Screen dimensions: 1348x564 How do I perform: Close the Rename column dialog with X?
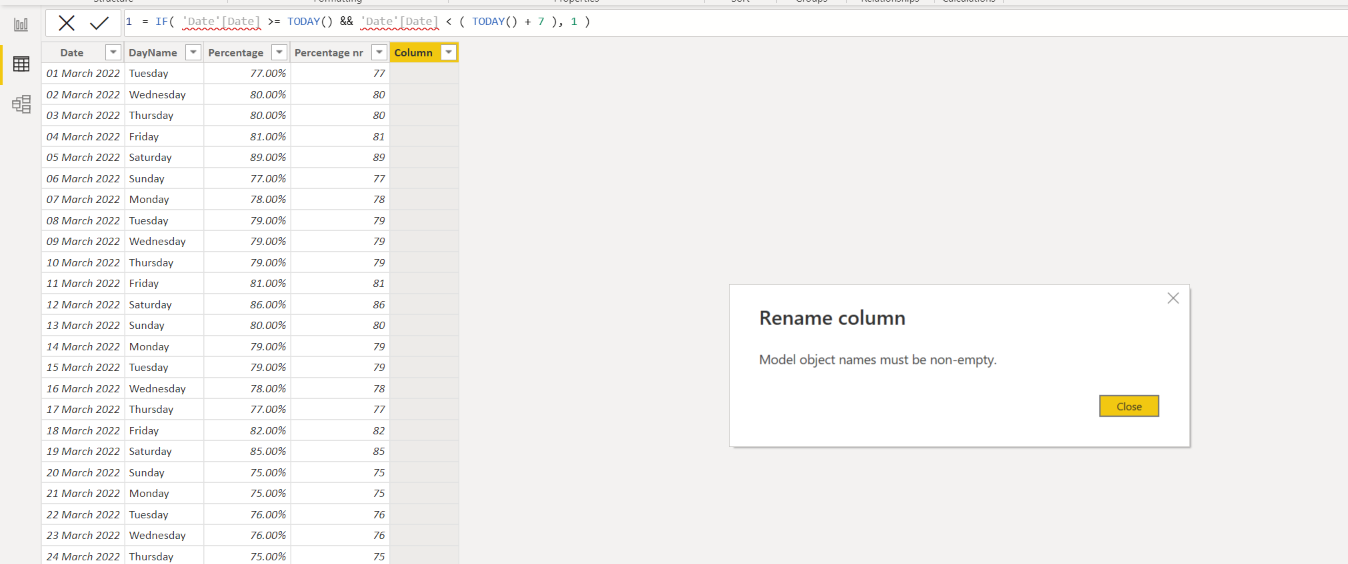tap(1173, 298)
